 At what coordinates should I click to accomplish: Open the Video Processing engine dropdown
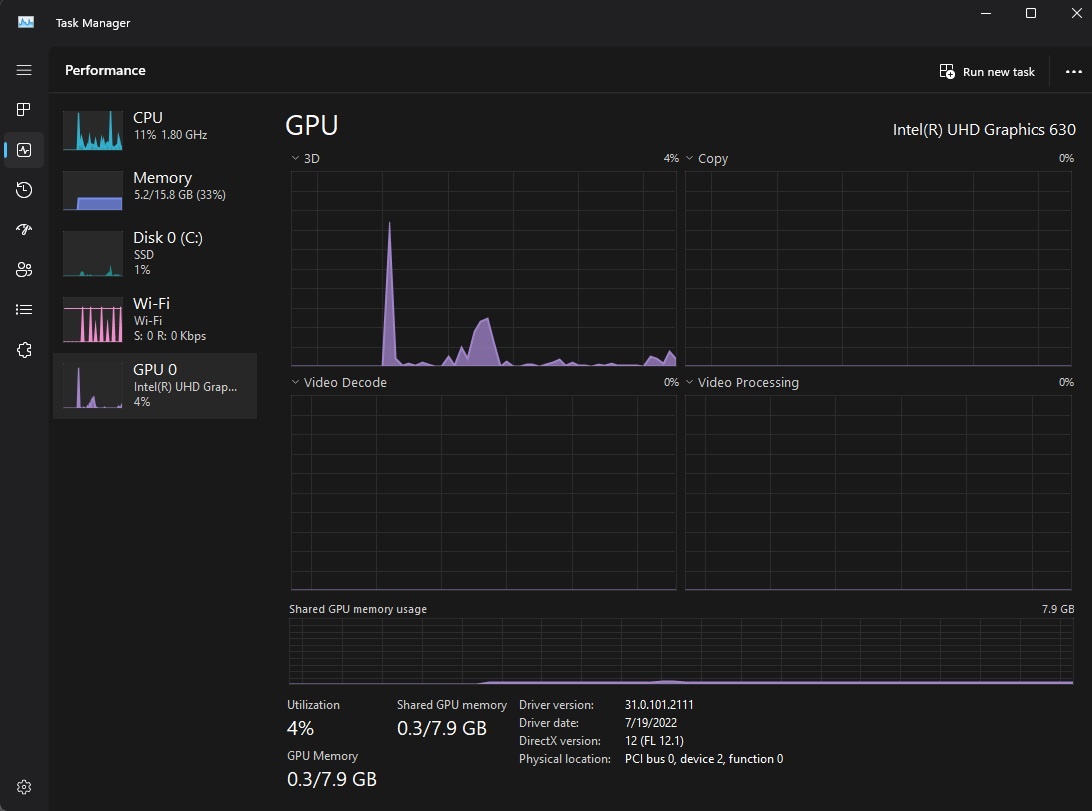[x=689, y=382]
